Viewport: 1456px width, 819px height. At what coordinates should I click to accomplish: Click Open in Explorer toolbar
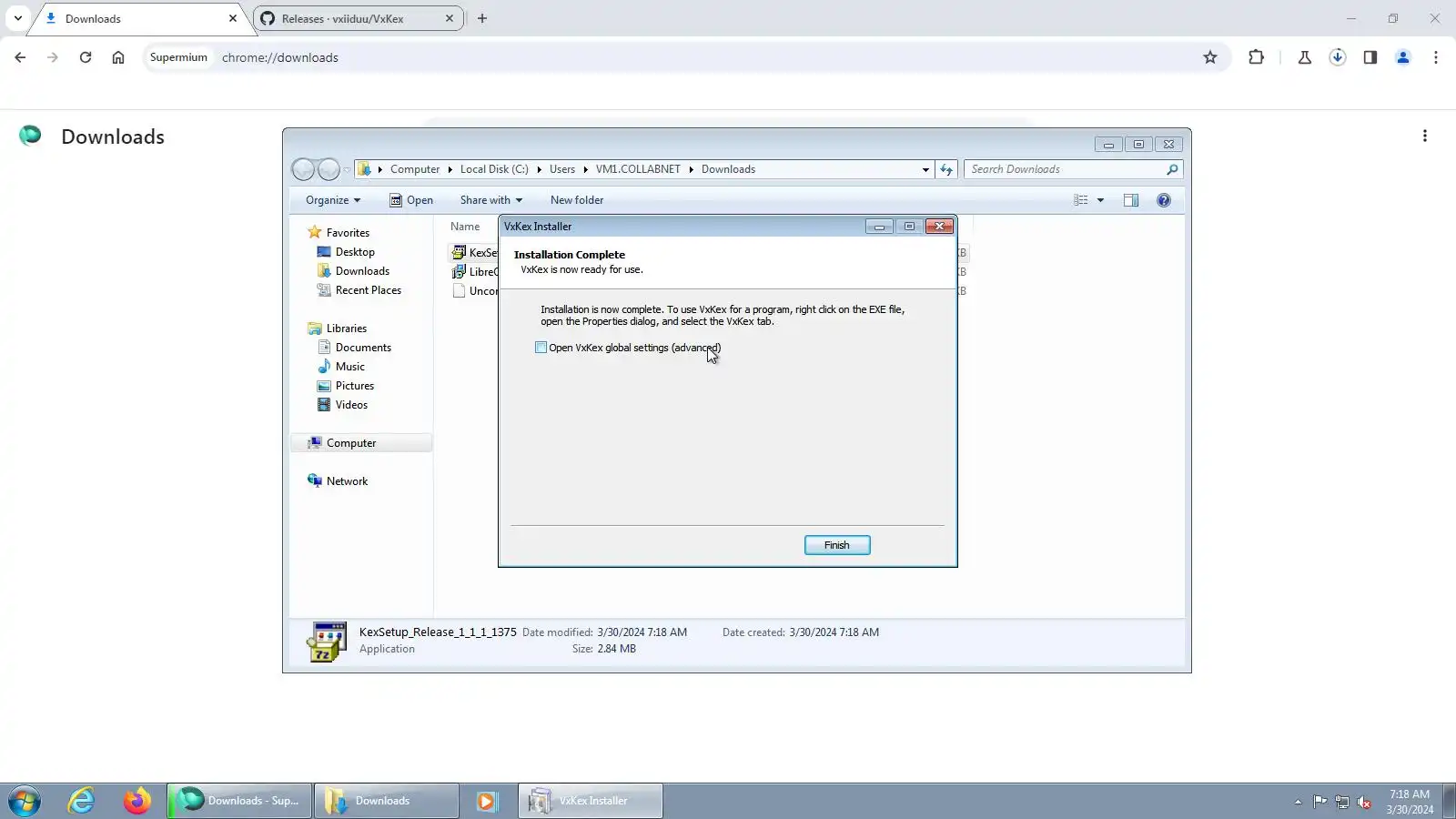(411, 200)
